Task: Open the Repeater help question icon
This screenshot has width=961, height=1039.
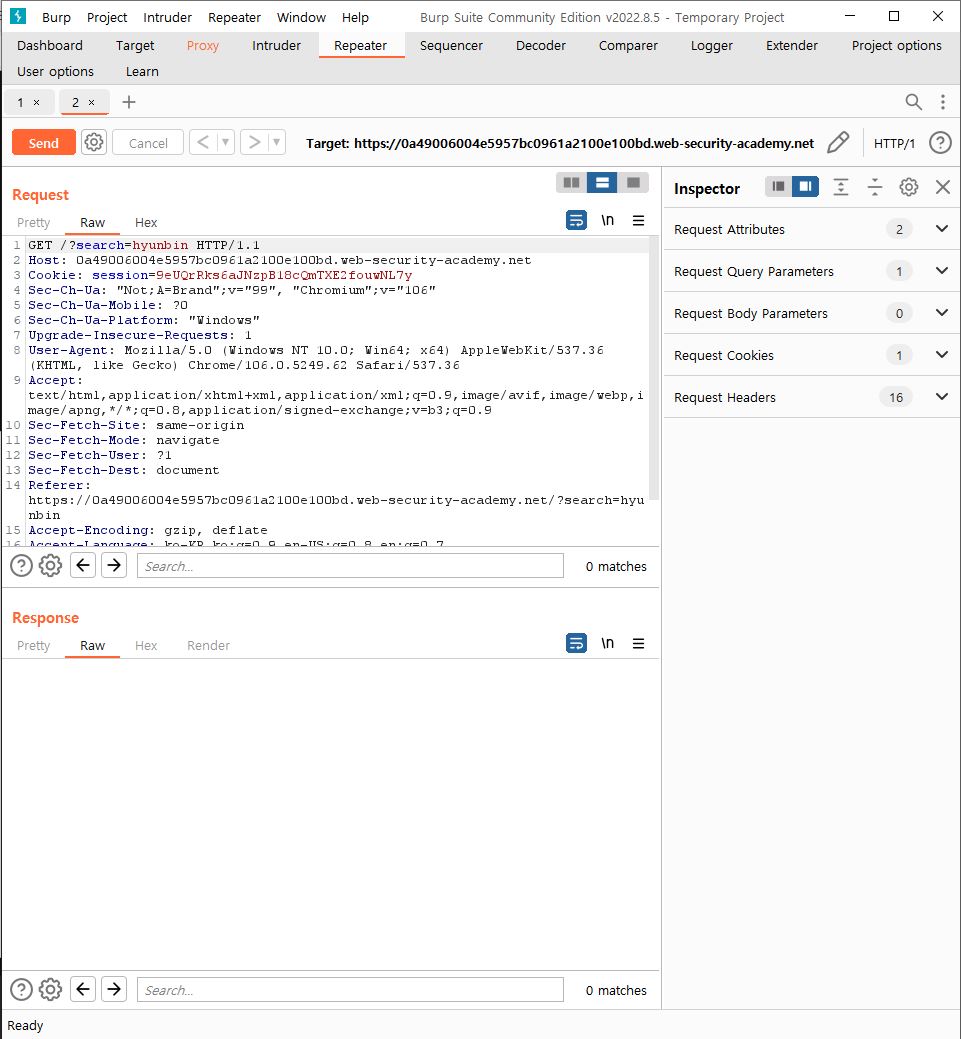Action: pyautogui.click(x=940, y=142)
